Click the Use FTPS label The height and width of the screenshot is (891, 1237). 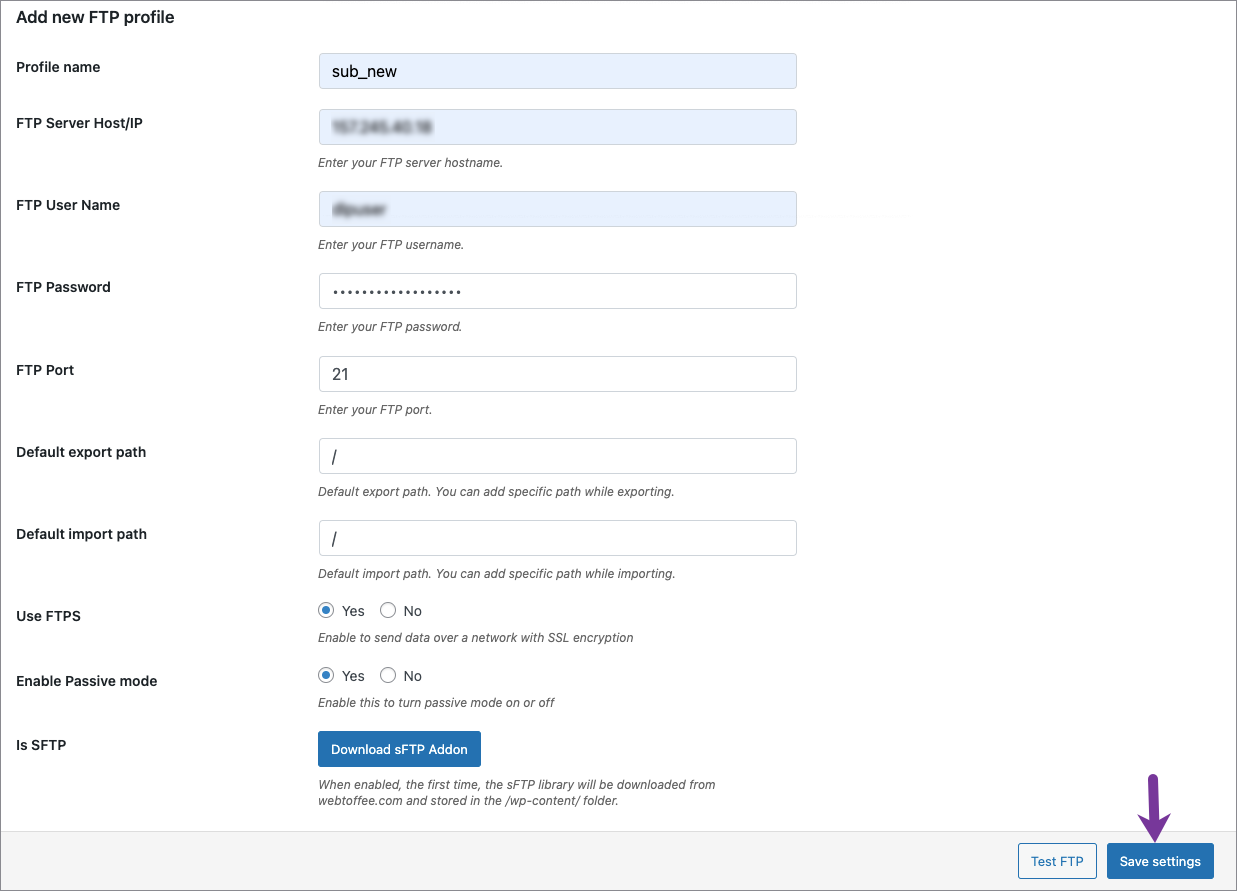point(47,615)
